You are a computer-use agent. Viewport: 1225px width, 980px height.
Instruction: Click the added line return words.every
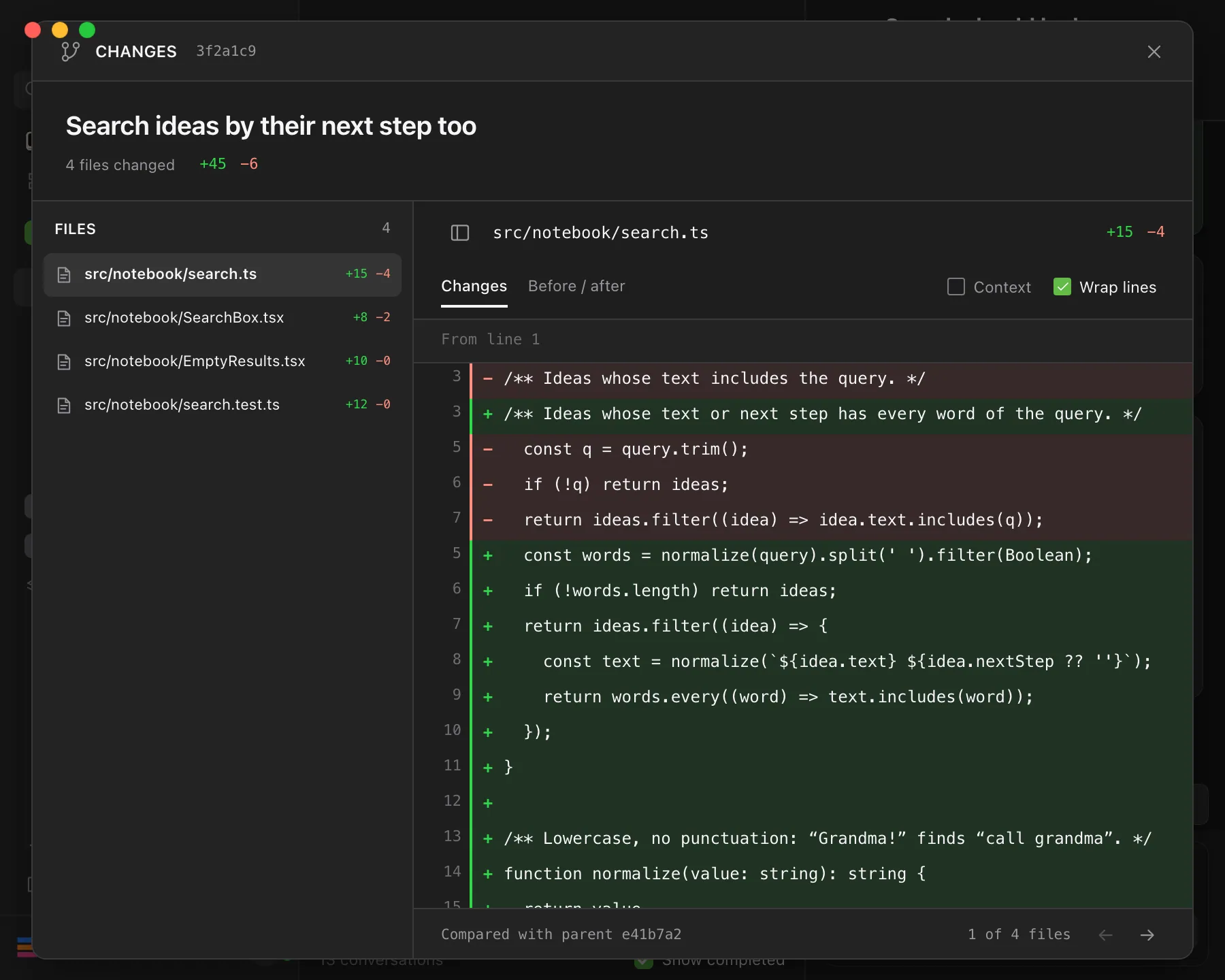click(x=803, y=697)
